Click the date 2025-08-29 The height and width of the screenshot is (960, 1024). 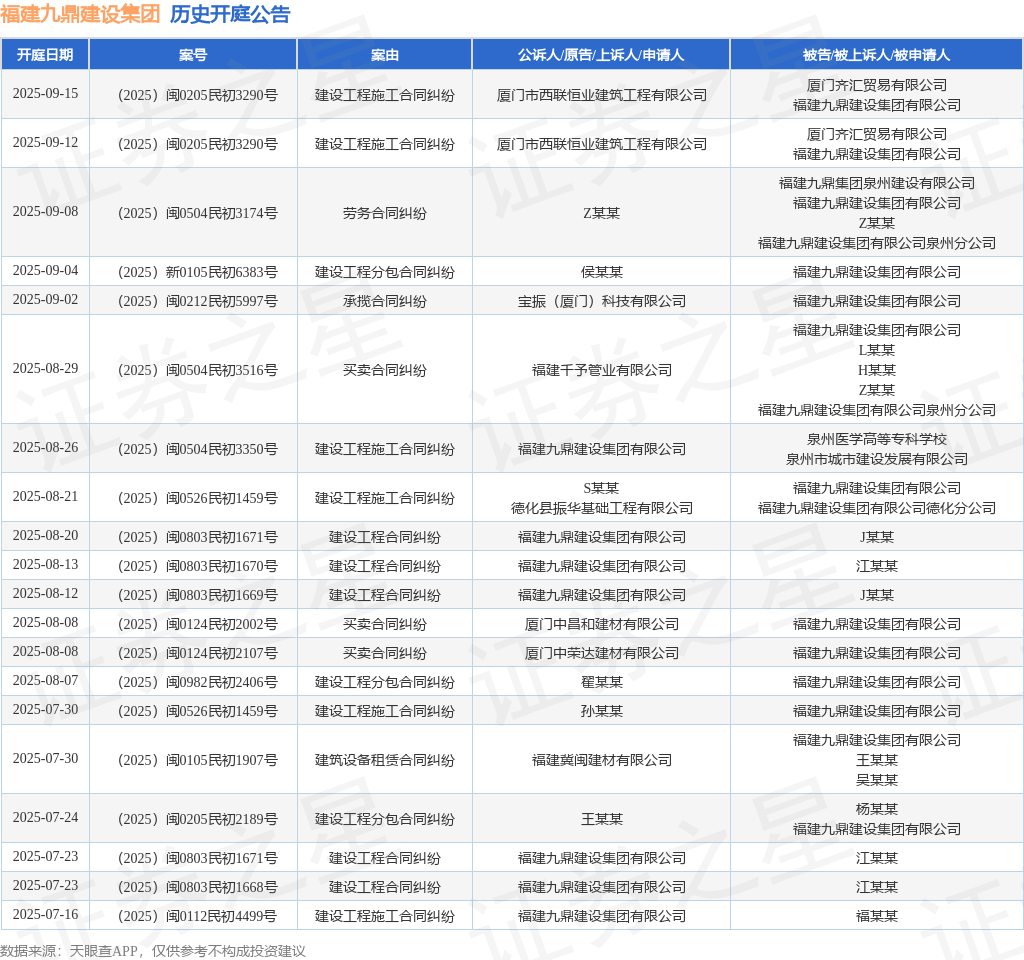(x=45, y=368)
